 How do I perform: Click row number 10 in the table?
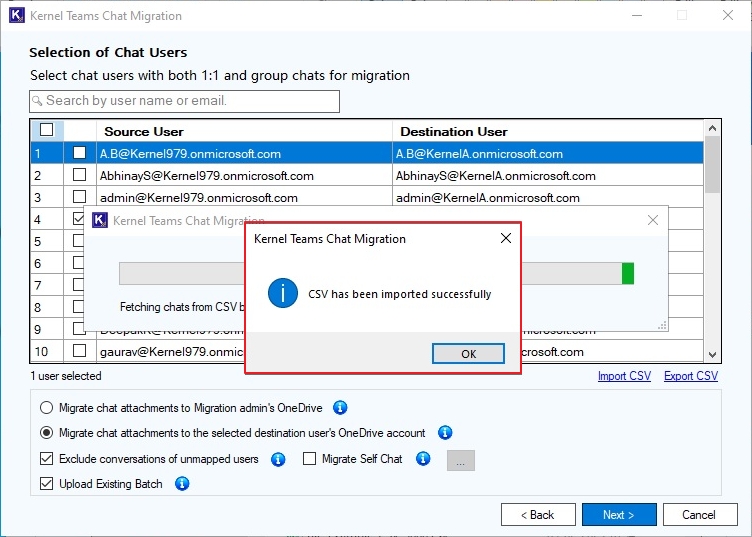pos(47,351)
